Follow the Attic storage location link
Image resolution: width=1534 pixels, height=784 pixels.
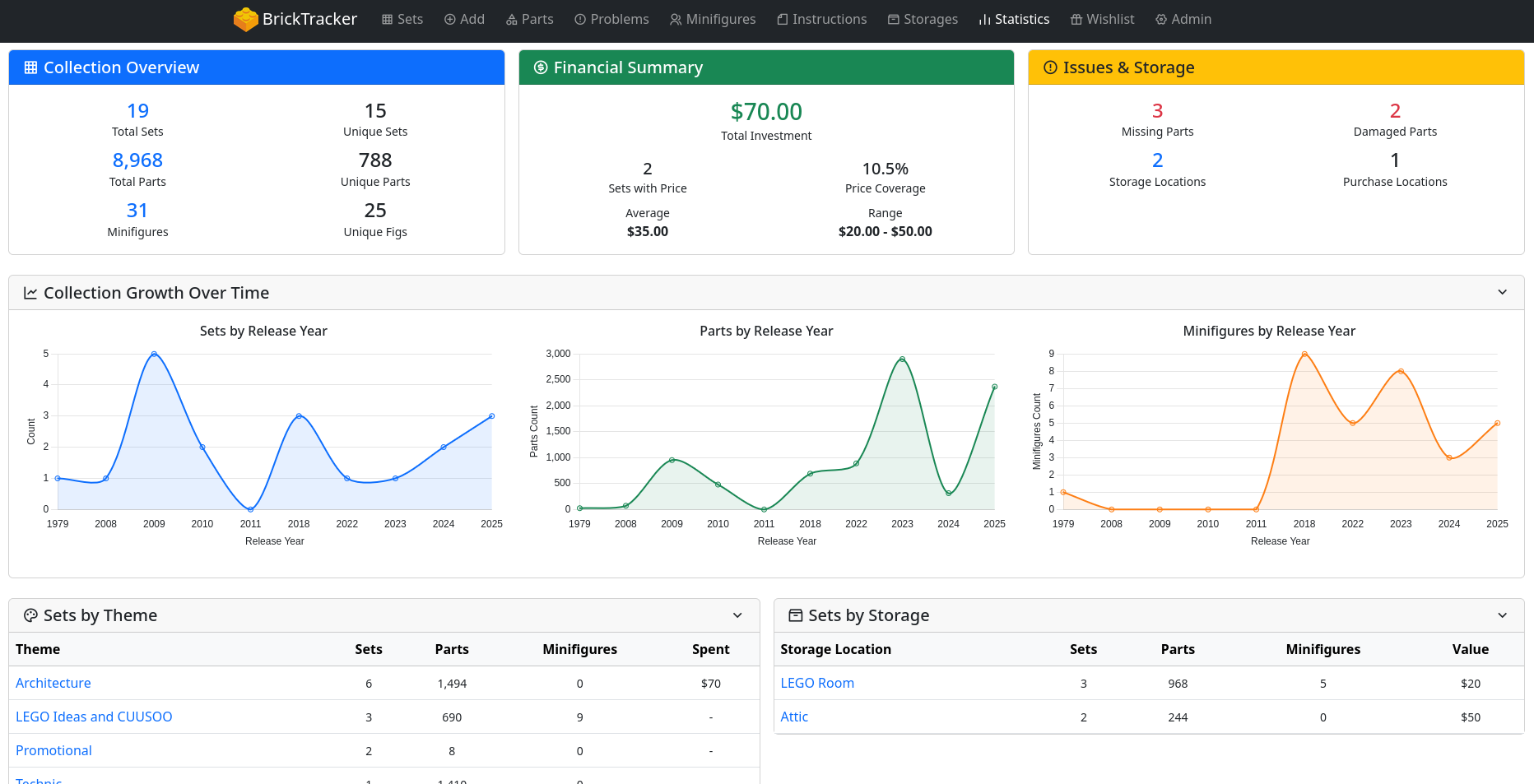point(793,717)
